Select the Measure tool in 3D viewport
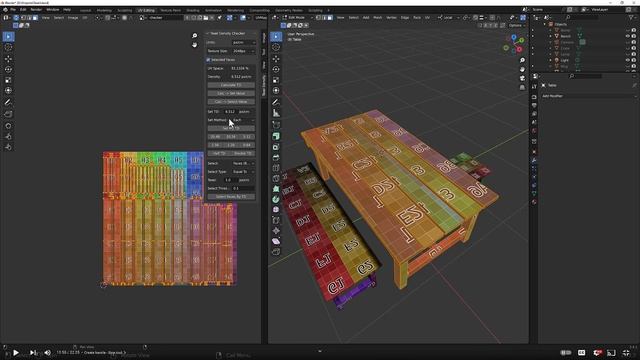 276,113
